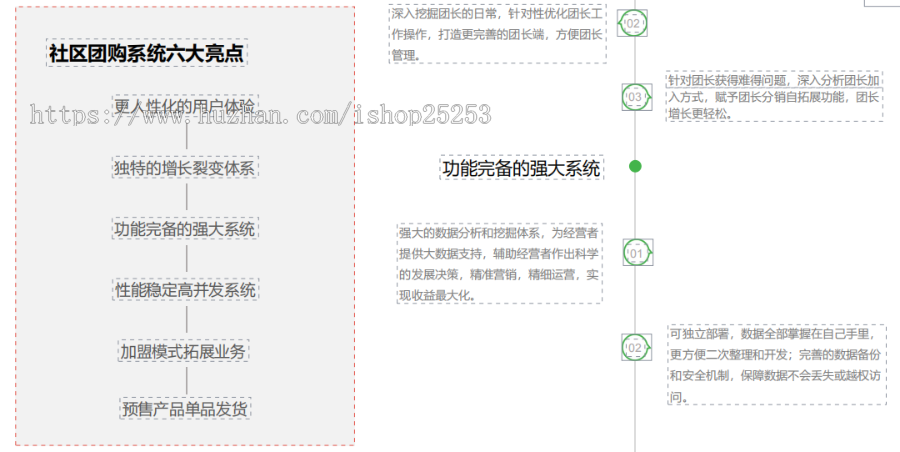Select the list item 预售产品单品发货

point(185,408)
